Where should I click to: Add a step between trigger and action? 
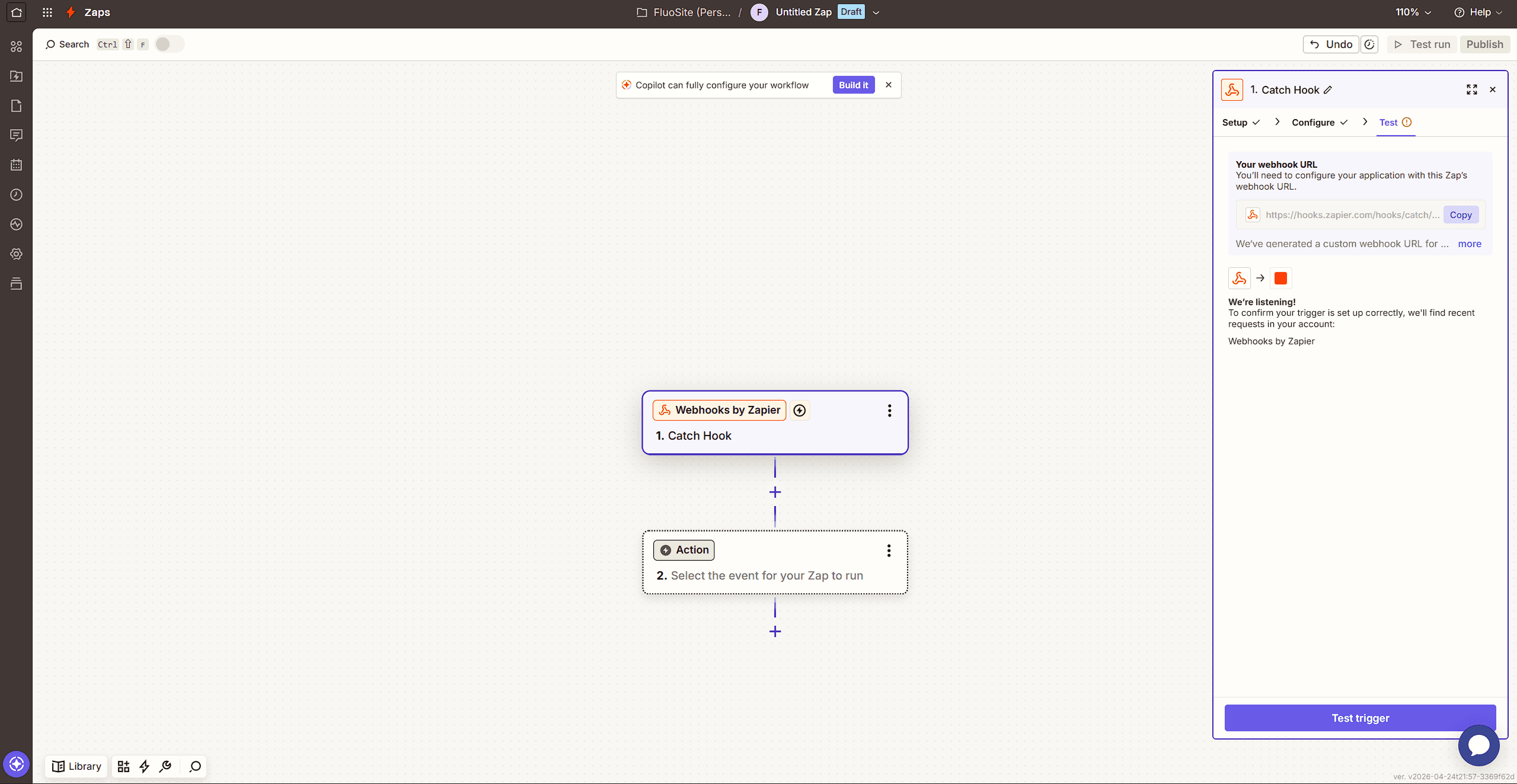(775, 492)
